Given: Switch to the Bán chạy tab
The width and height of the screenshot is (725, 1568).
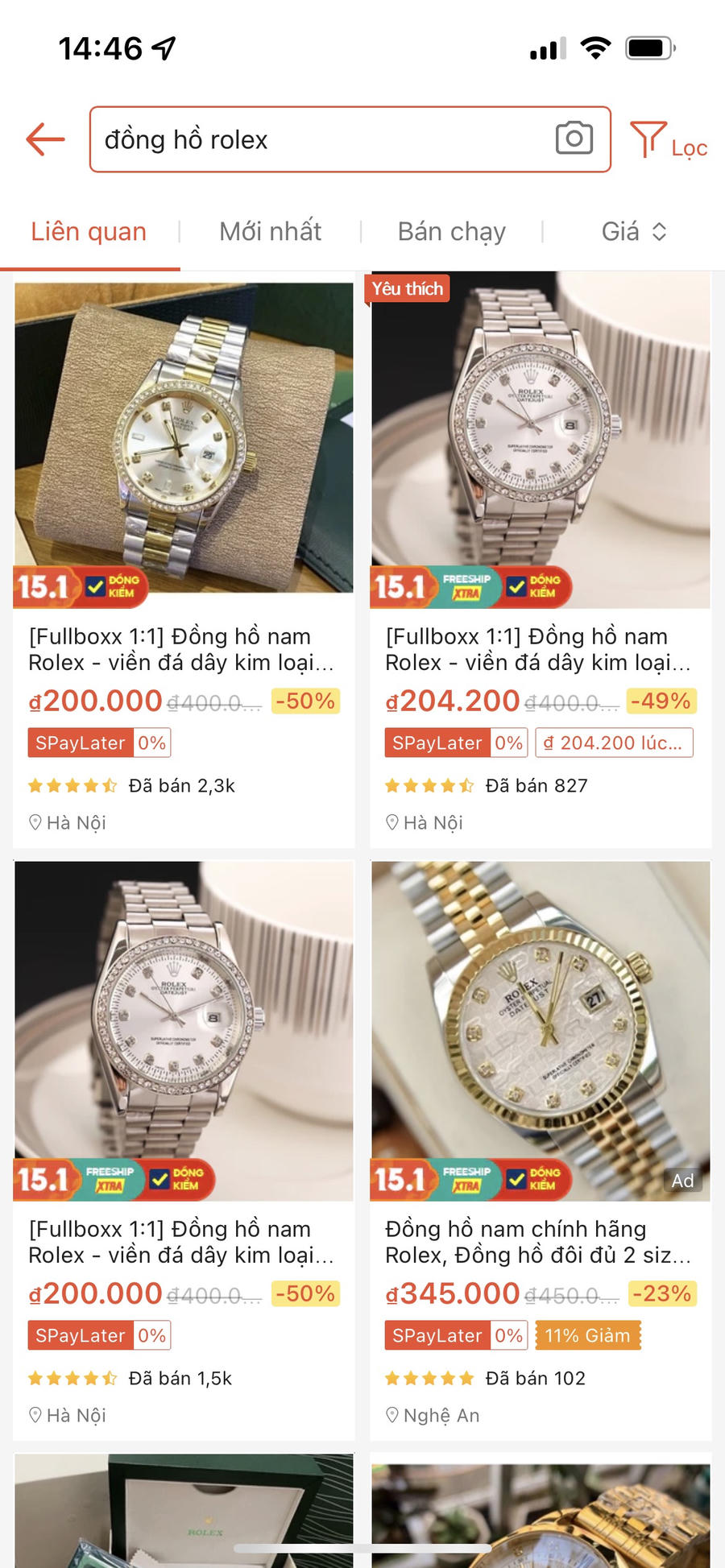Looking at the screenshot, I should [451, 232].
